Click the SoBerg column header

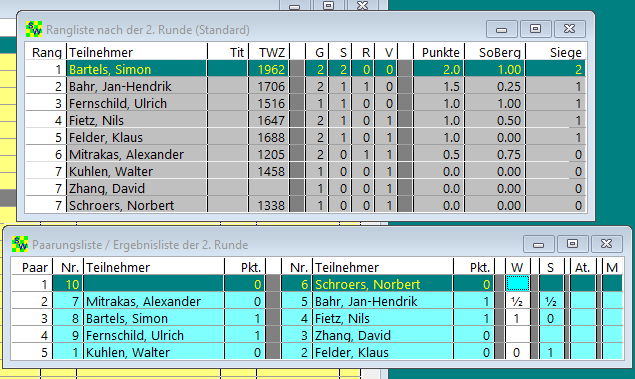click(499, 52)
